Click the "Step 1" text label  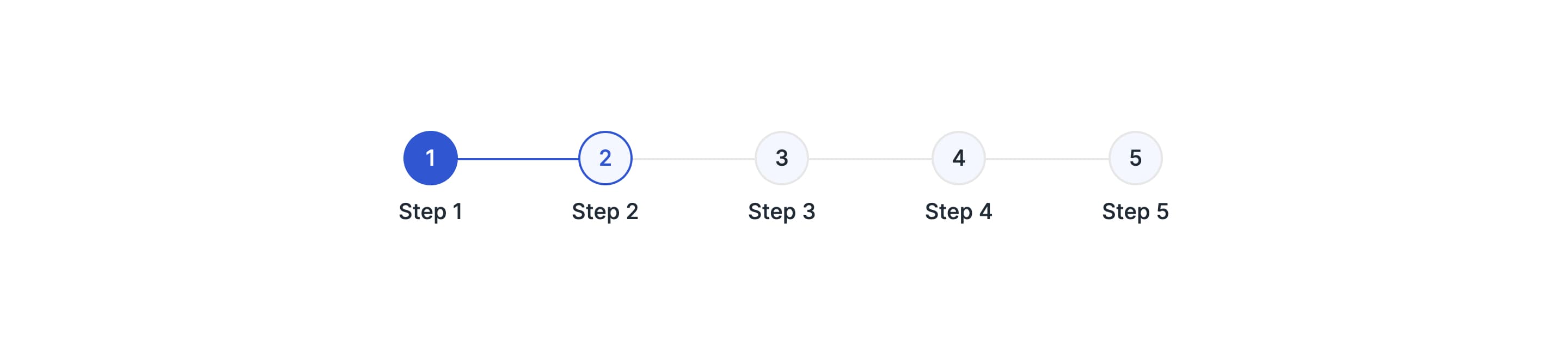[x=430, y=212]
